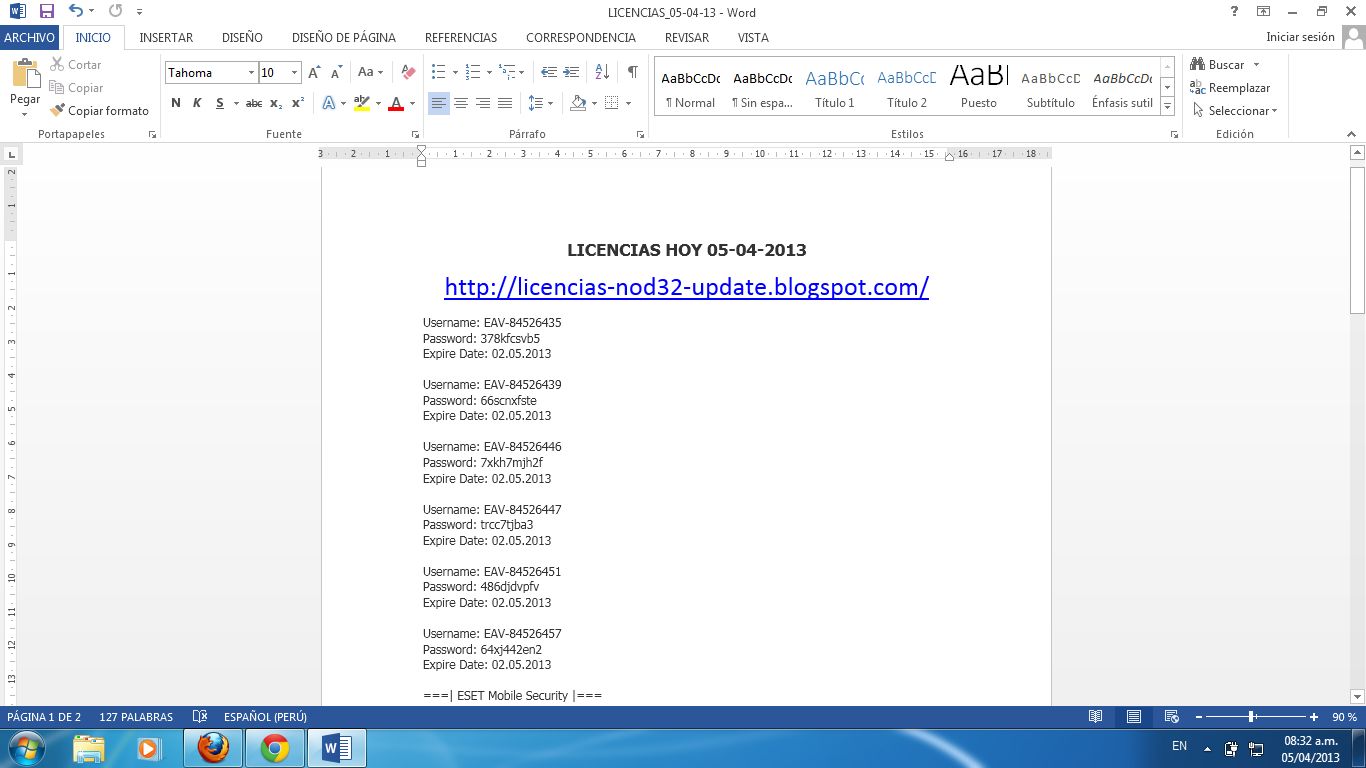Viewport: 1366px width, 768px height.
Task: Click the Undo arrow icon
Action: pyautogui.click(x=76, y=12)
